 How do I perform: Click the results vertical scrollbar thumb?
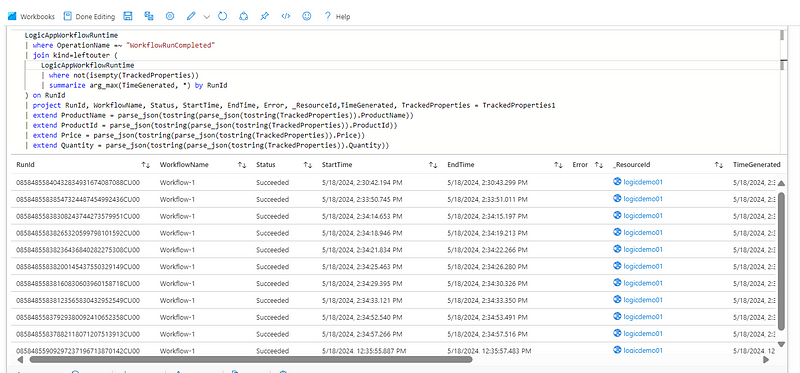(782, 261)
